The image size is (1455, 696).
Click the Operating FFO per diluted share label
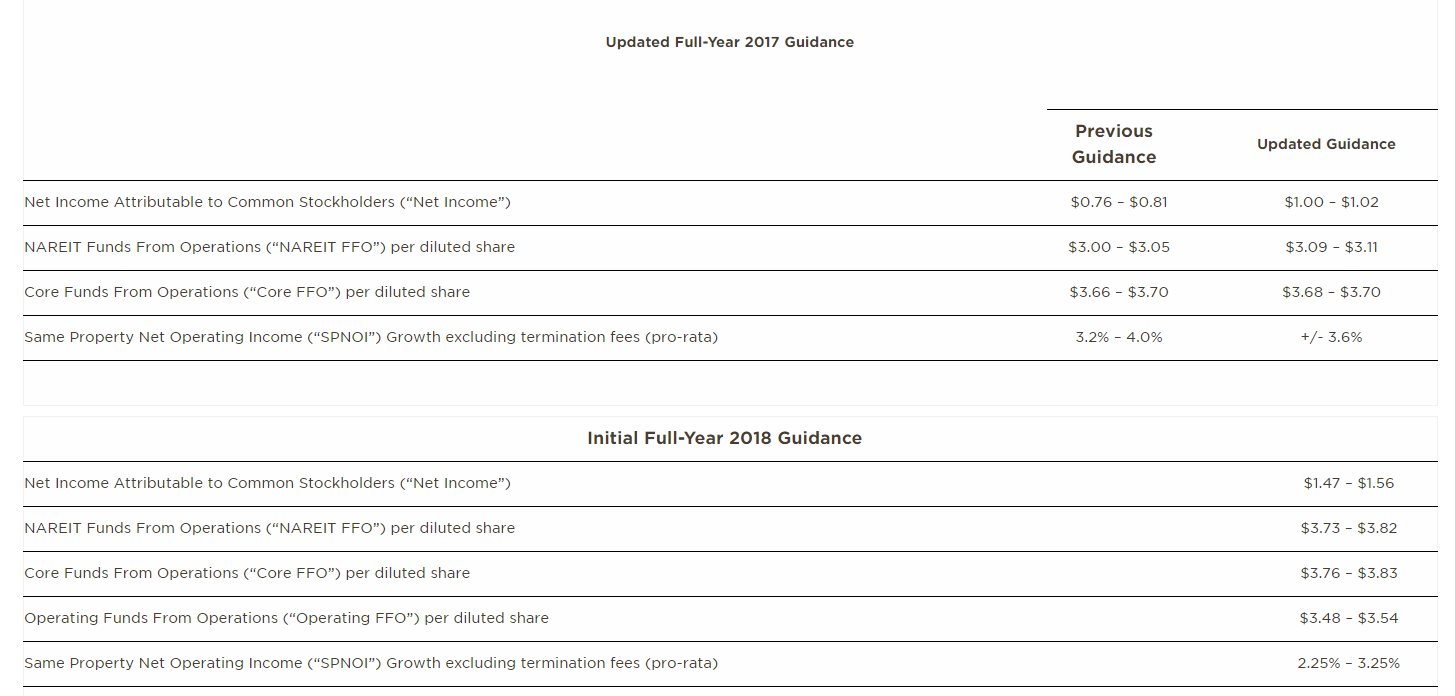[x=286, y=618]
